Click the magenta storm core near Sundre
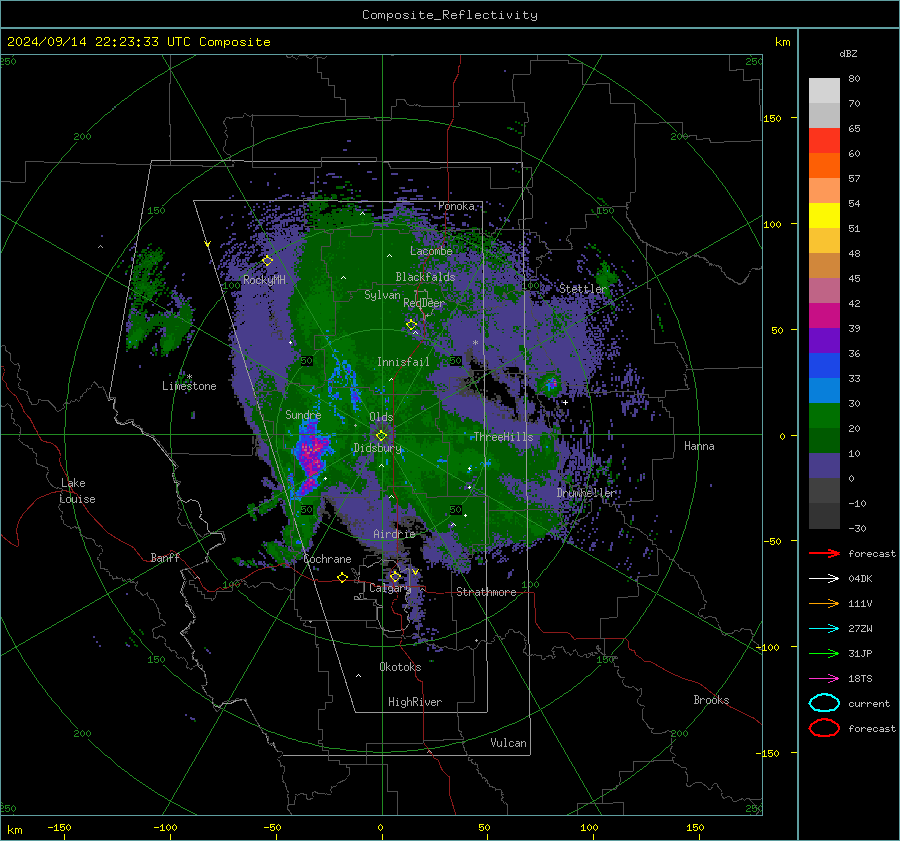900x841 pixels. (x=311, y=453)
